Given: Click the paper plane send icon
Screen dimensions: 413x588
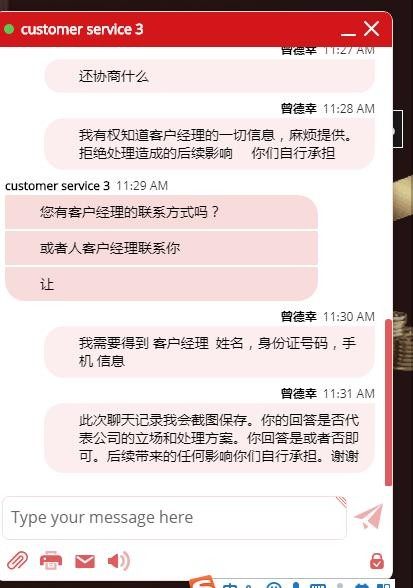Looking at the screenshot, I should click(368, 516).
